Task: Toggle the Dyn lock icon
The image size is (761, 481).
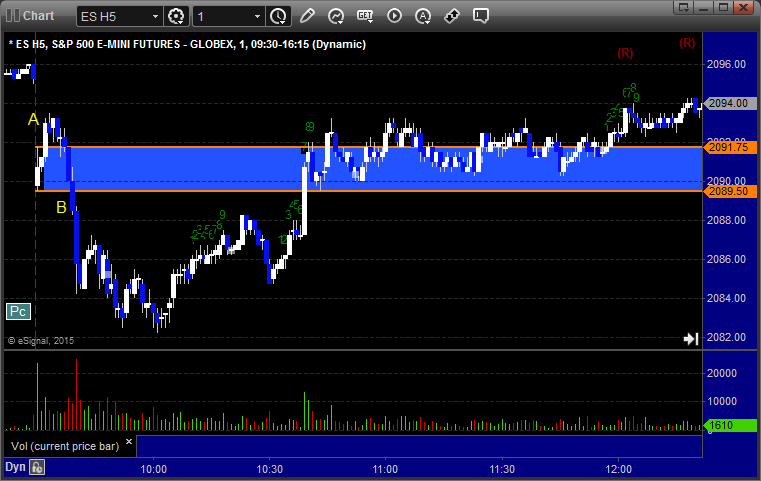Action: click(x=37, y=467)
